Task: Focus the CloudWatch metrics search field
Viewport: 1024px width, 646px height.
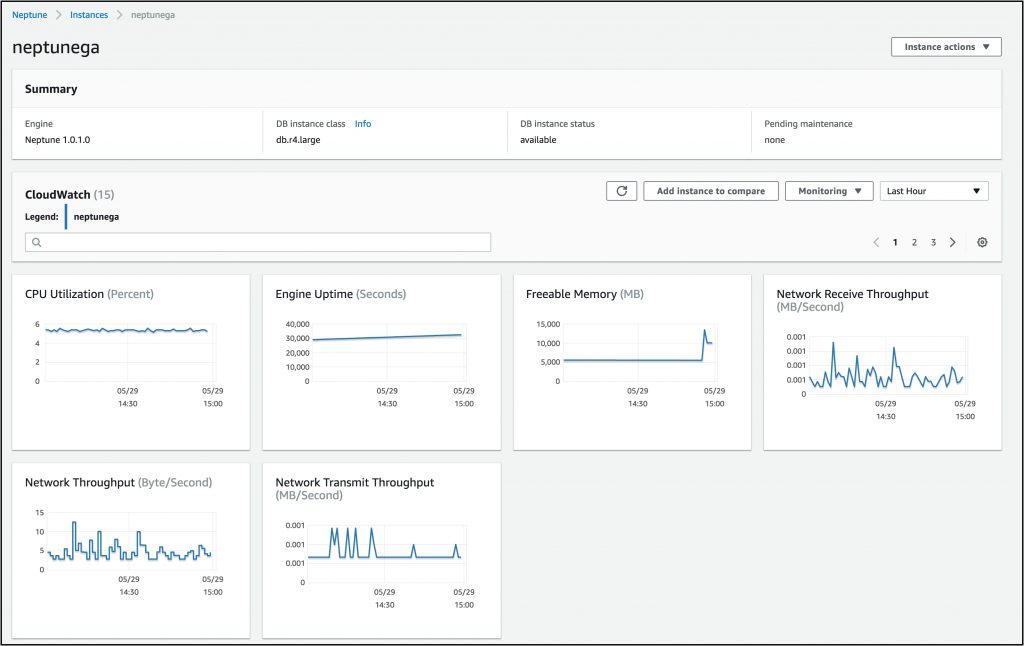Action: coord(258,242)
